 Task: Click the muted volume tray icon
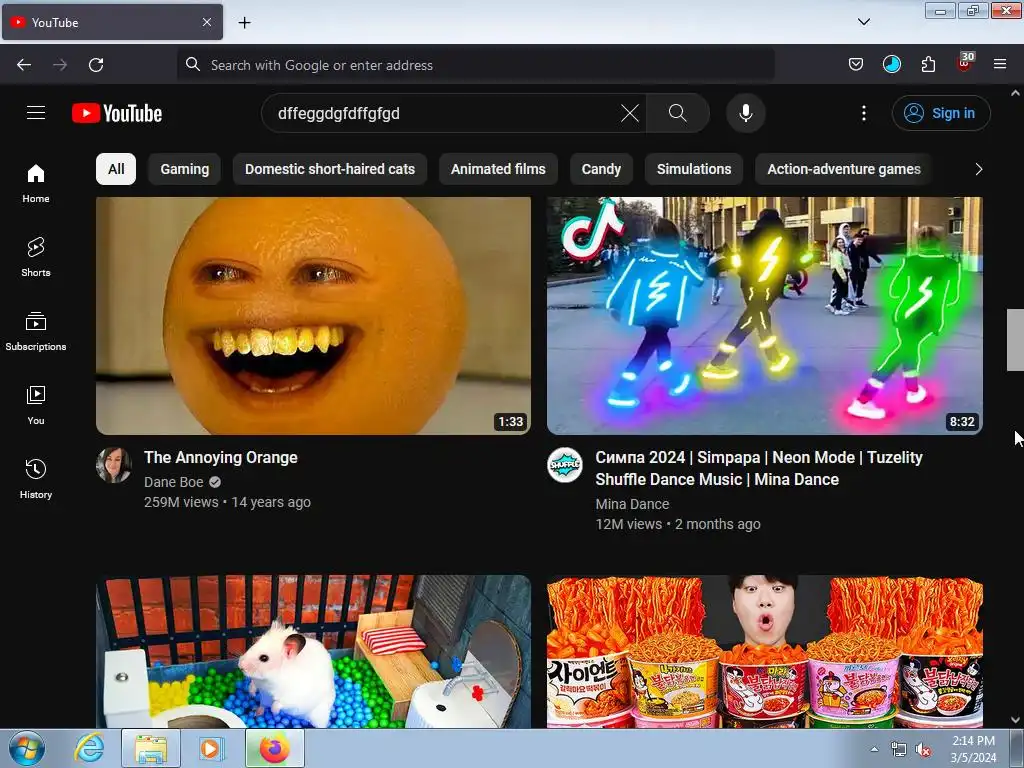pos(923,750)
